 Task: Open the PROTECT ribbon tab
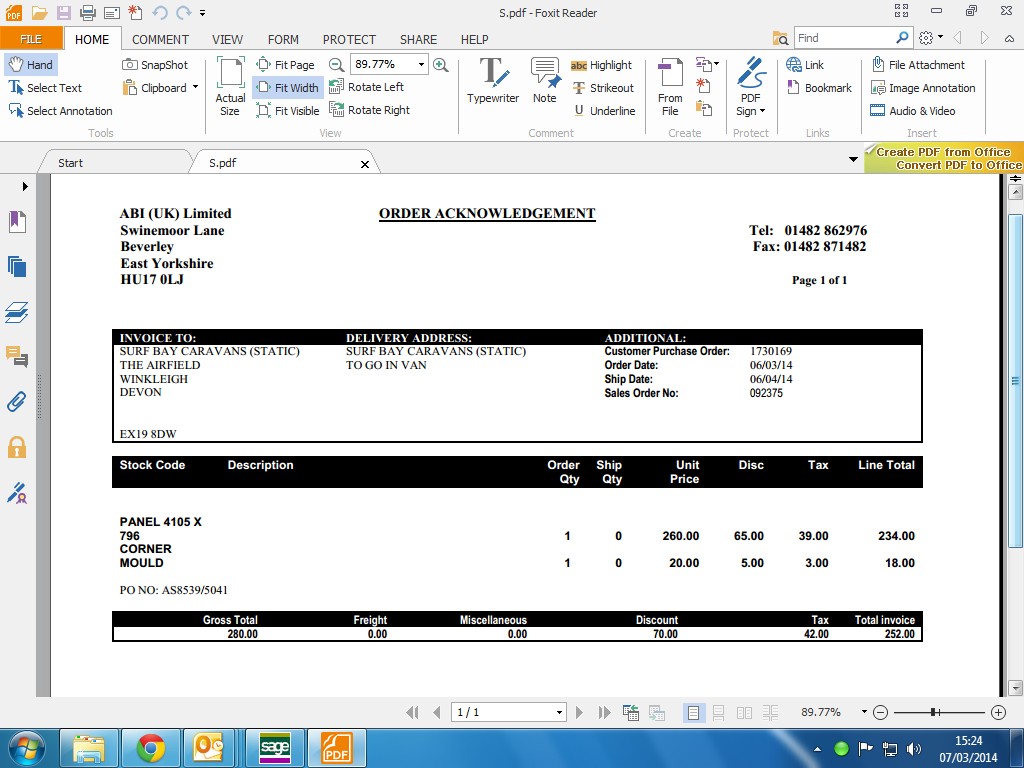pos(349,40)
